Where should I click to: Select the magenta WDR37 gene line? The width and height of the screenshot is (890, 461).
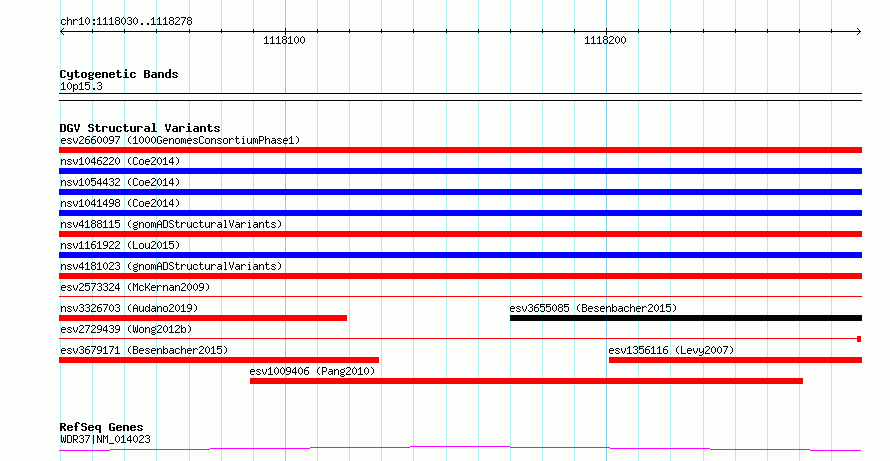(x=460, y=449)
